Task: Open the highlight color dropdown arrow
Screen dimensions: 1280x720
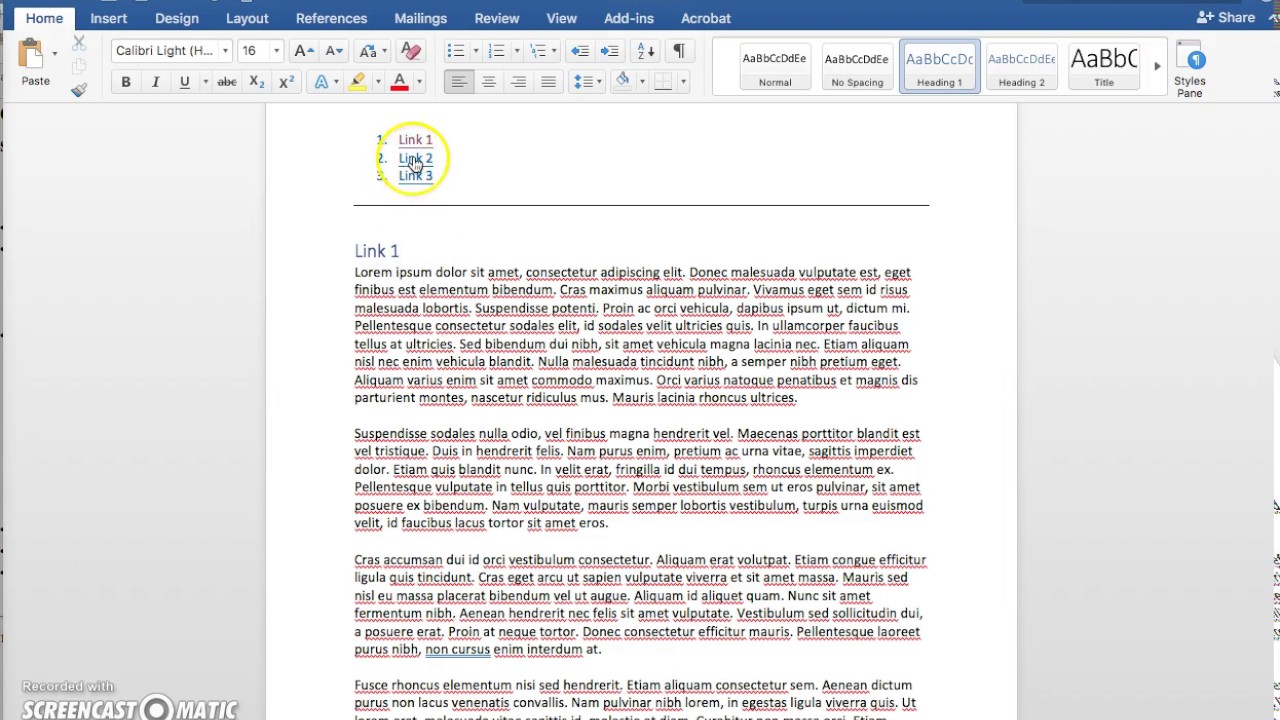Action: tap(377, 82)
